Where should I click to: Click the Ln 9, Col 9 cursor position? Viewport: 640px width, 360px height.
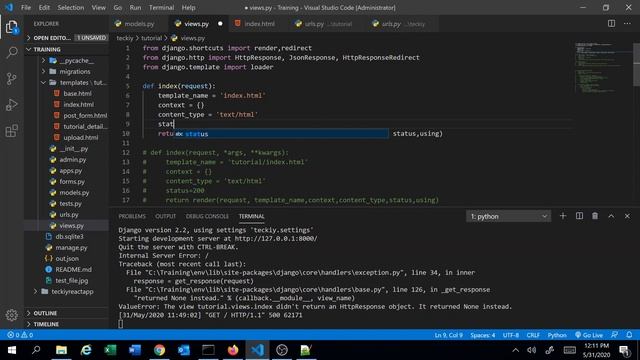pyautogui.click(x=448, y=335)
